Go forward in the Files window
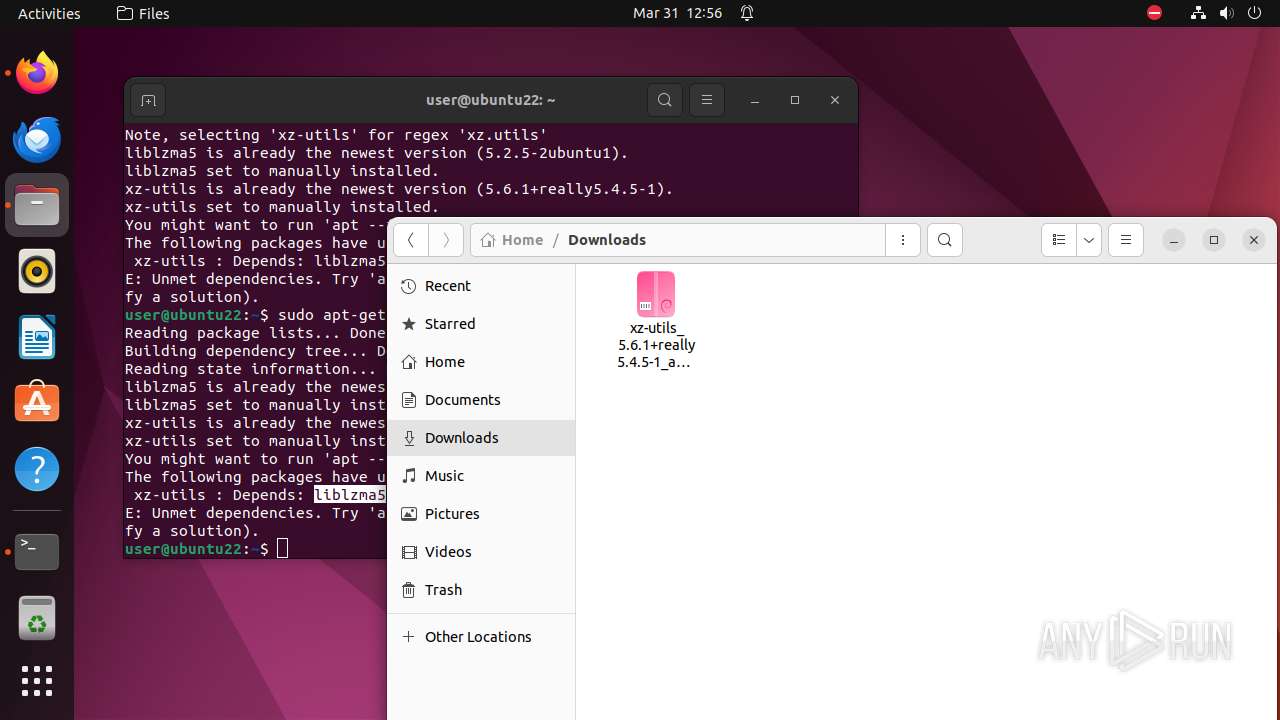1280x720 pixels. tap(445, 240)
